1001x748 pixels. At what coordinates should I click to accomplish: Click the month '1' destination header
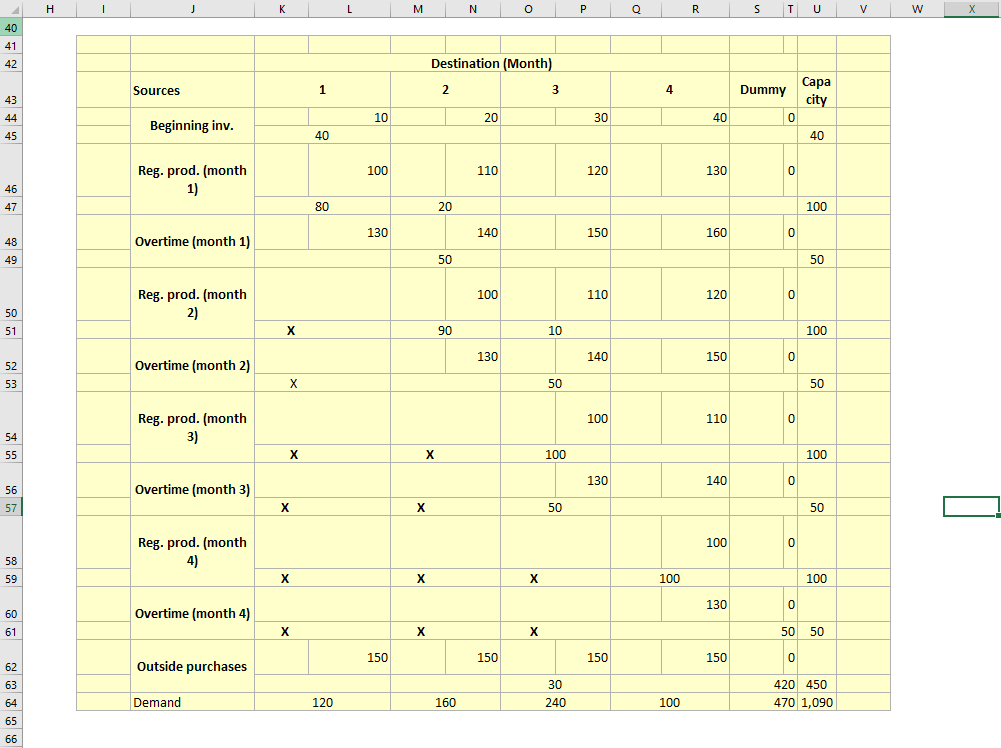(x=322, y=90)
